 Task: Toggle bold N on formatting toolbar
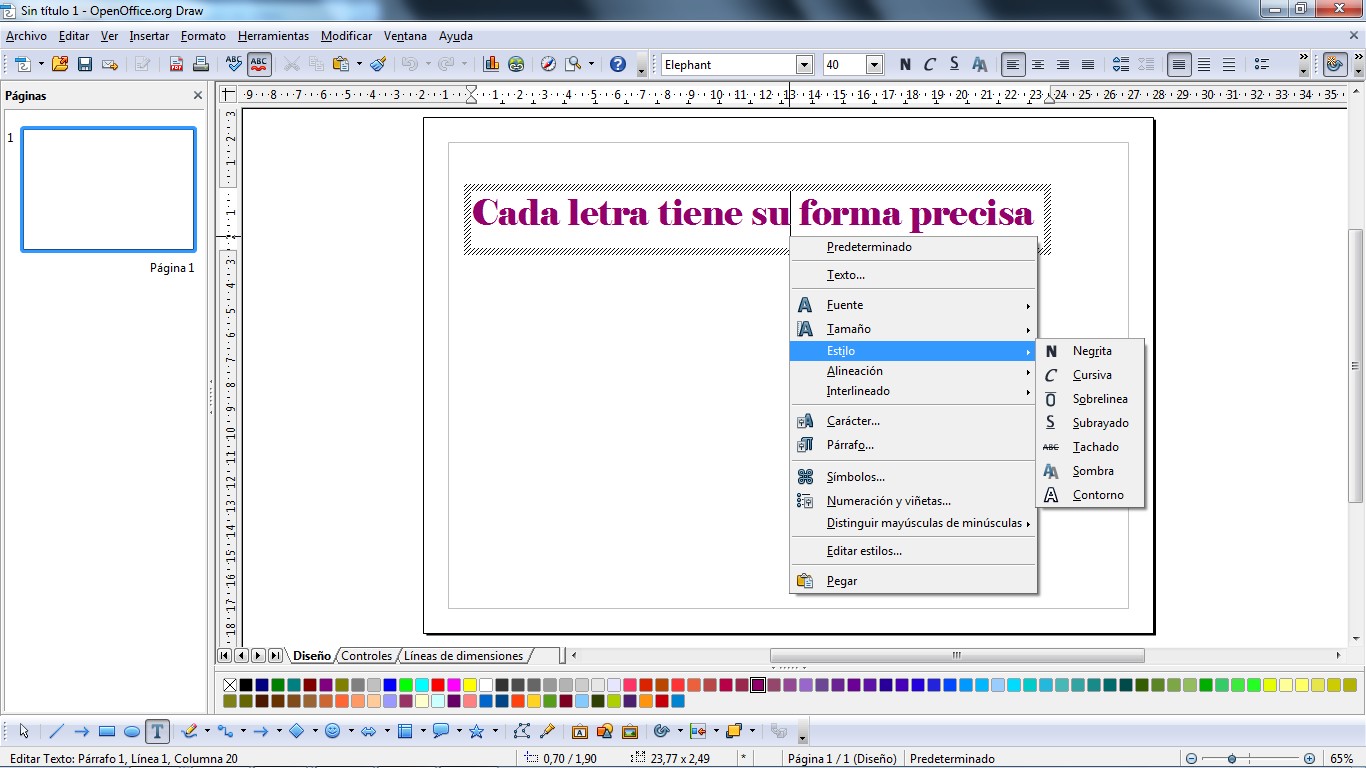[905, 64]
